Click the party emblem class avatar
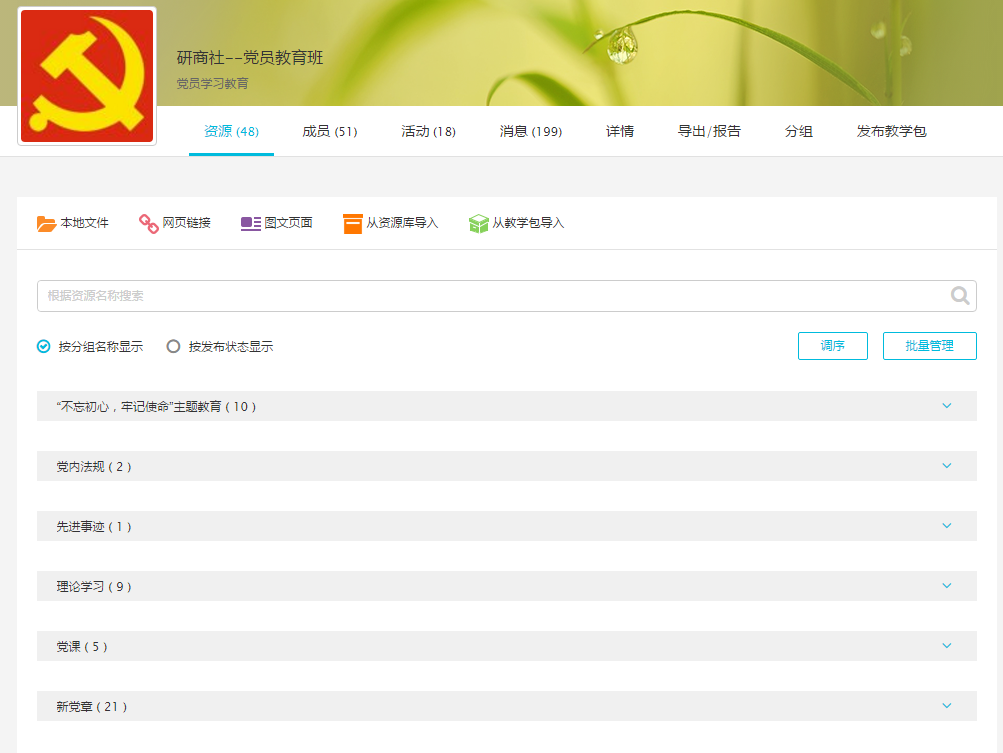 coord(87,77)
